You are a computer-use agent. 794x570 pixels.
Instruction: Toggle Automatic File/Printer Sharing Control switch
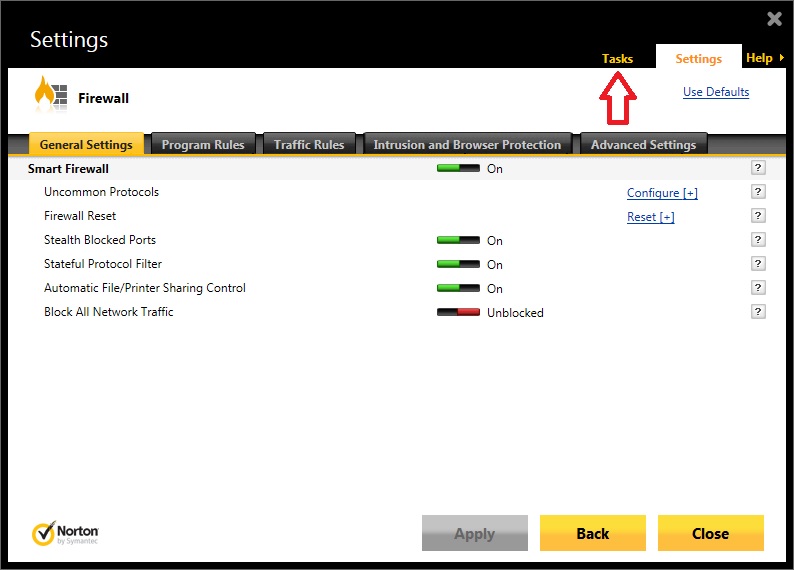(458, 288)
